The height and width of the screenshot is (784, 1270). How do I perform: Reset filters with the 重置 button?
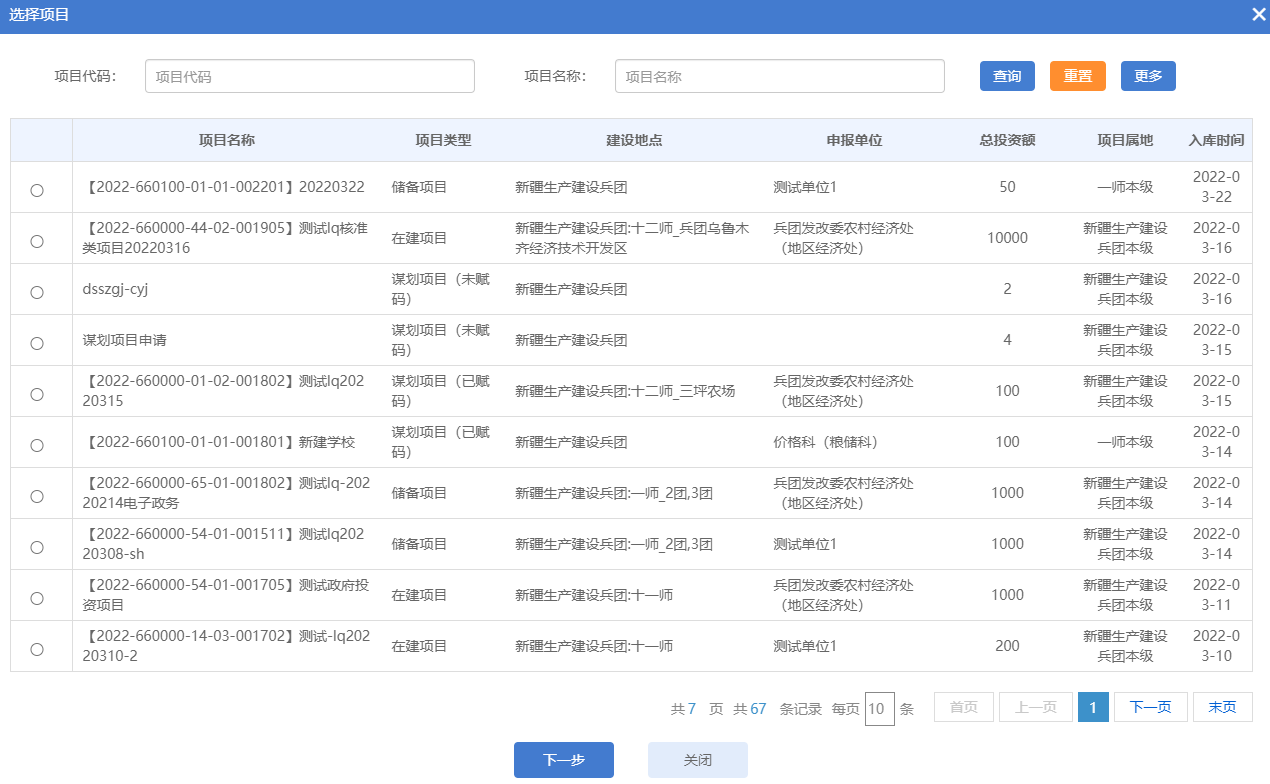1077,76
